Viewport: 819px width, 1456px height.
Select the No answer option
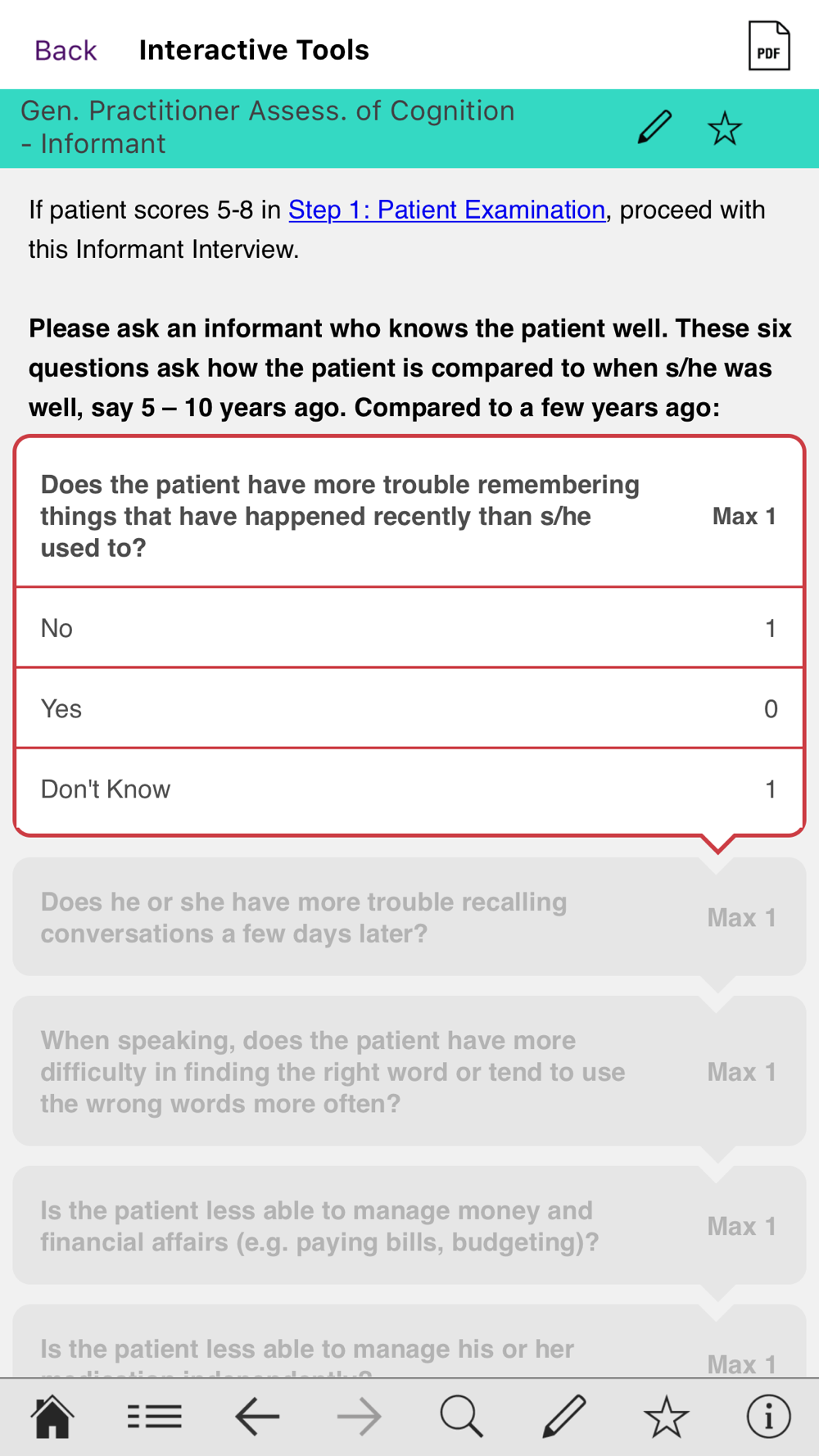click(409, 628)
